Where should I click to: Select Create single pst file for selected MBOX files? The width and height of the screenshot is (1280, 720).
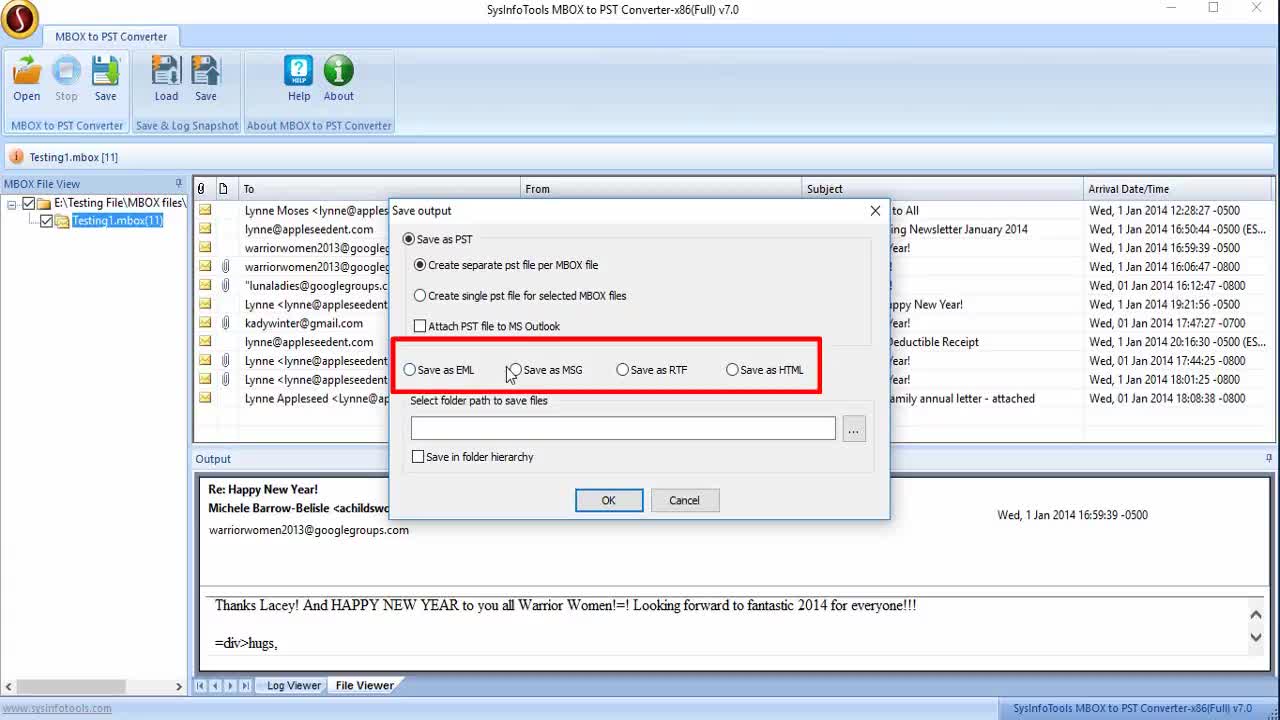click(420, 296)
